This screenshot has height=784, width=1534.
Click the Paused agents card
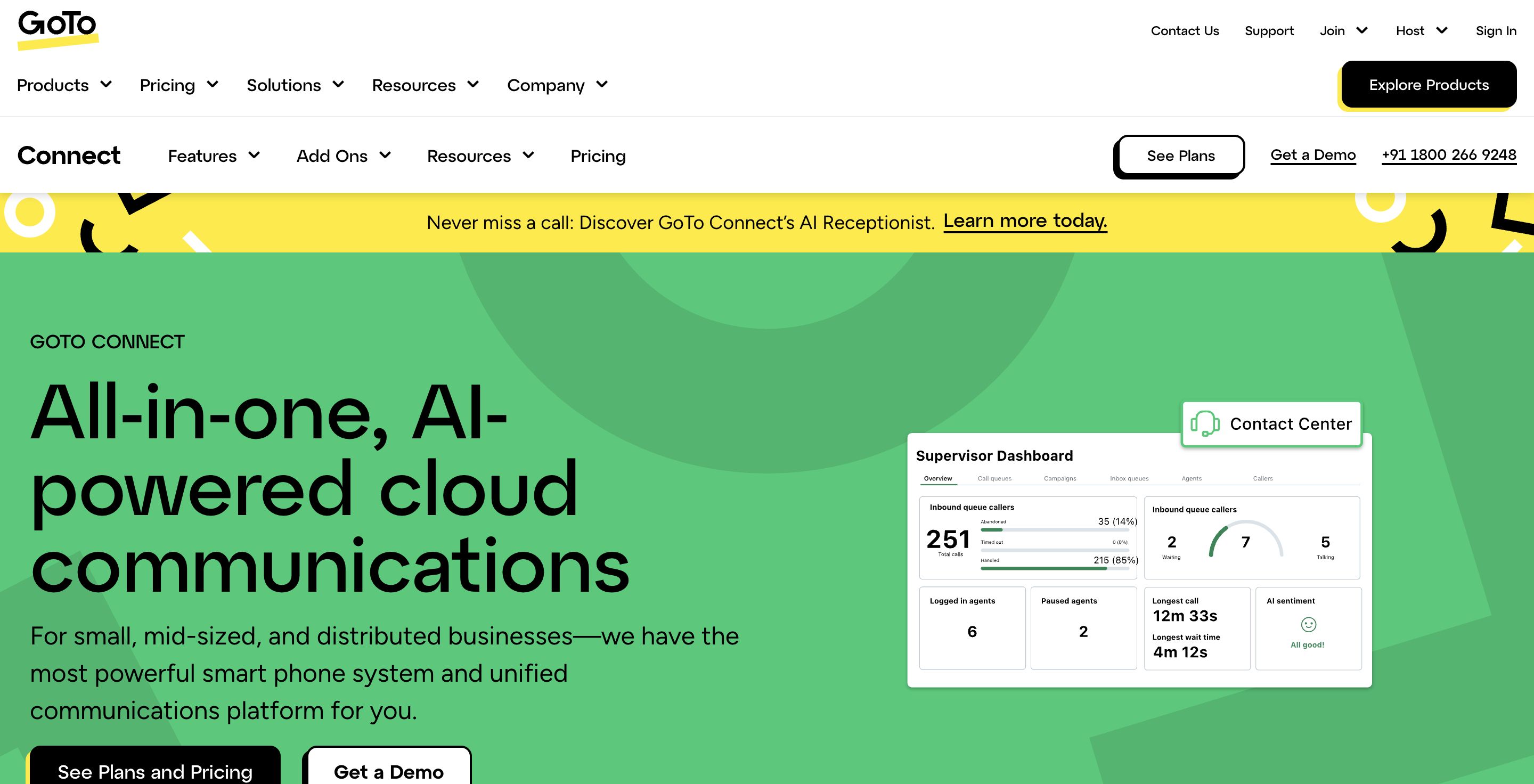pyautogui.click(x=1083, y=628)
